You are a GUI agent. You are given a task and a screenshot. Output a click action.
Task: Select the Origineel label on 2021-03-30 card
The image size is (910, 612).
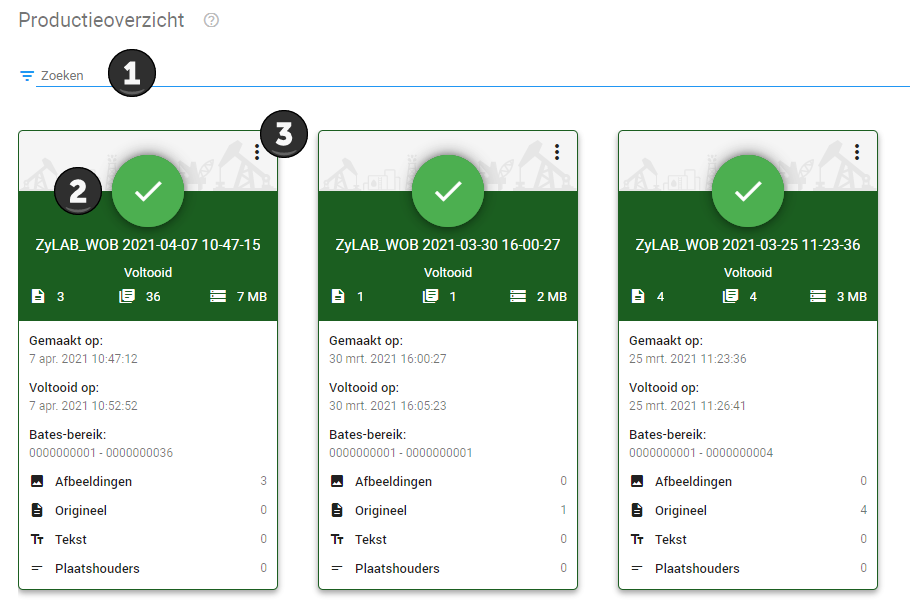[x=381, y=510]
